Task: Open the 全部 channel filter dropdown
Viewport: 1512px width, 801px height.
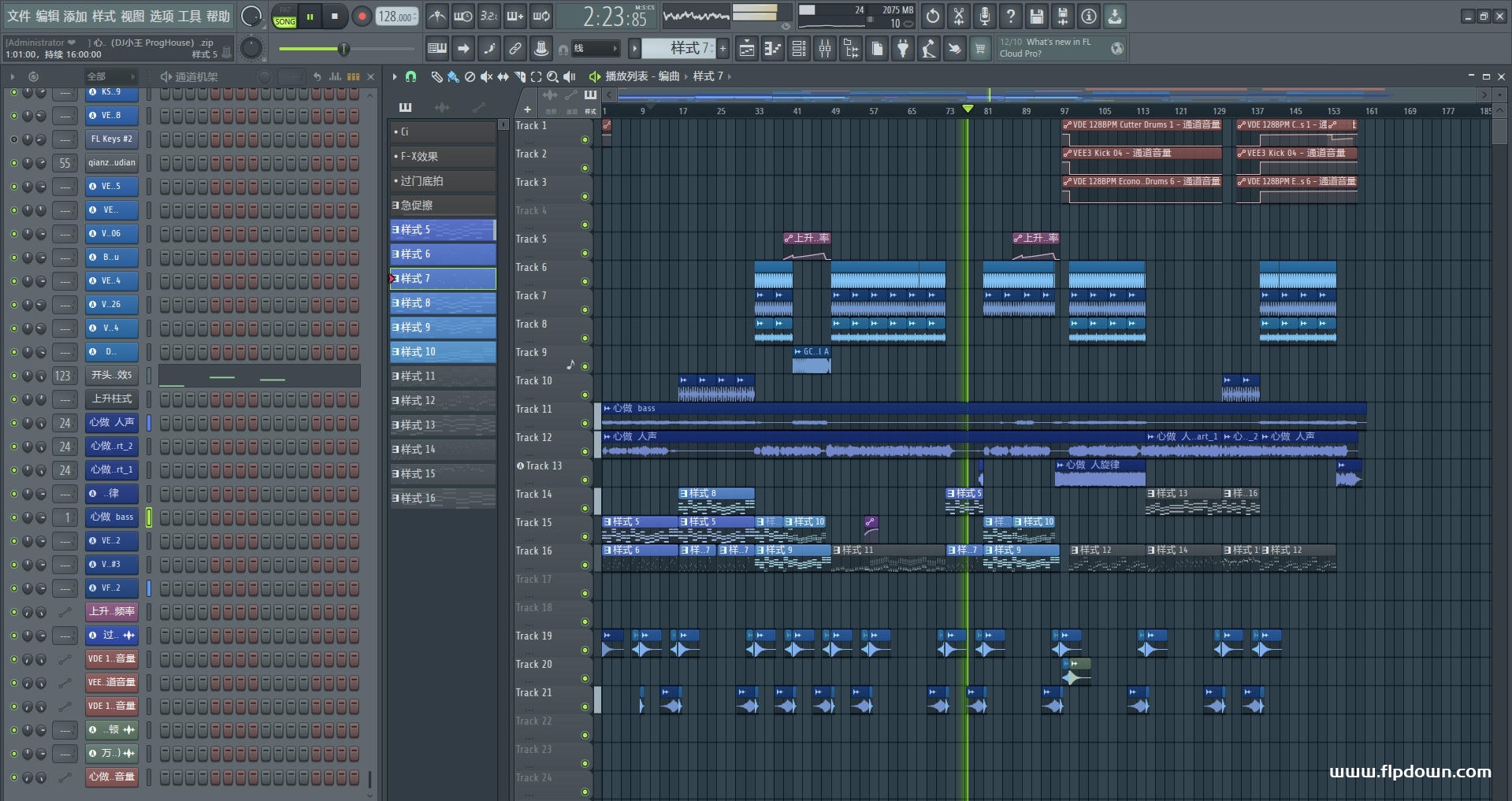Action: pos(110,76)
